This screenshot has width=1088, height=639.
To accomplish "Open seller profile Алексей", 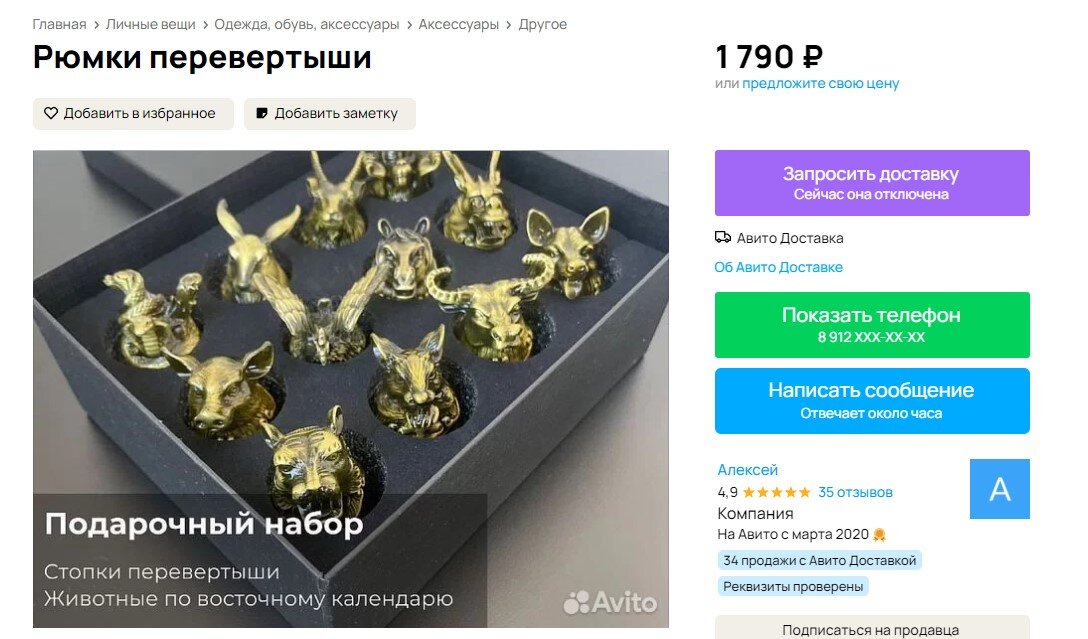I will [747, 470].
